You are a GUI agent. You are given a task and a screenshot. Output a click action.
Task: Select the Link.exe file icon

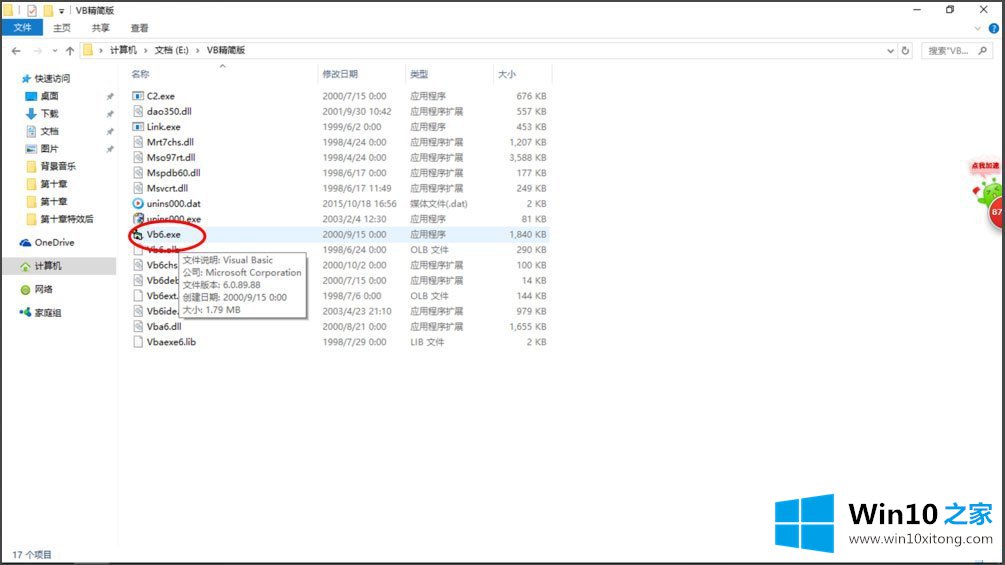pos(137,127)
